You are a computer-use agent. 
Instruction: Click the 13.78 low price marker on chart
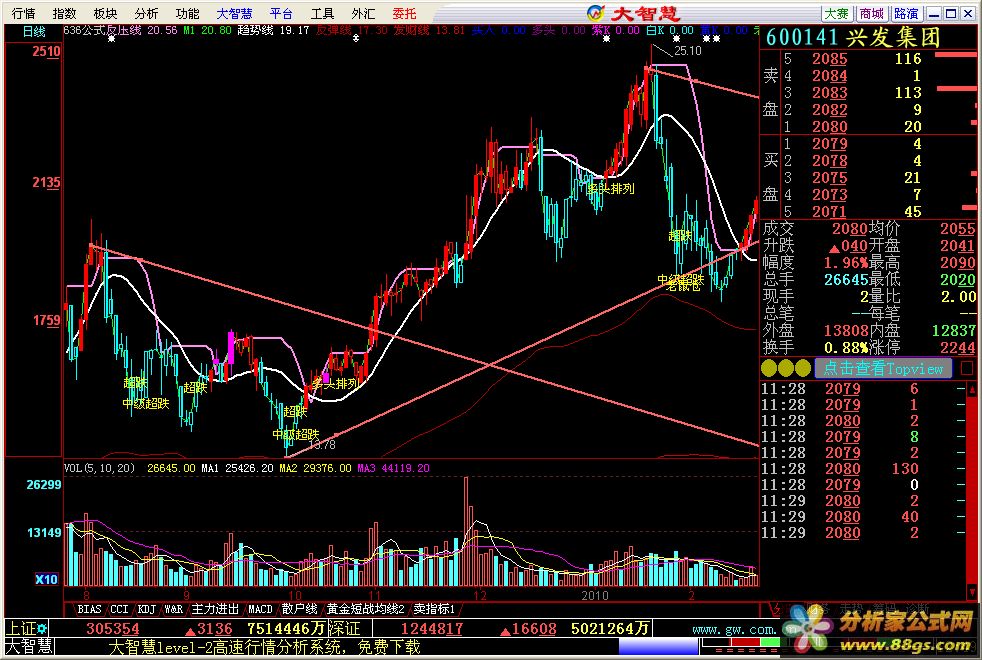(x=322, y=445)
